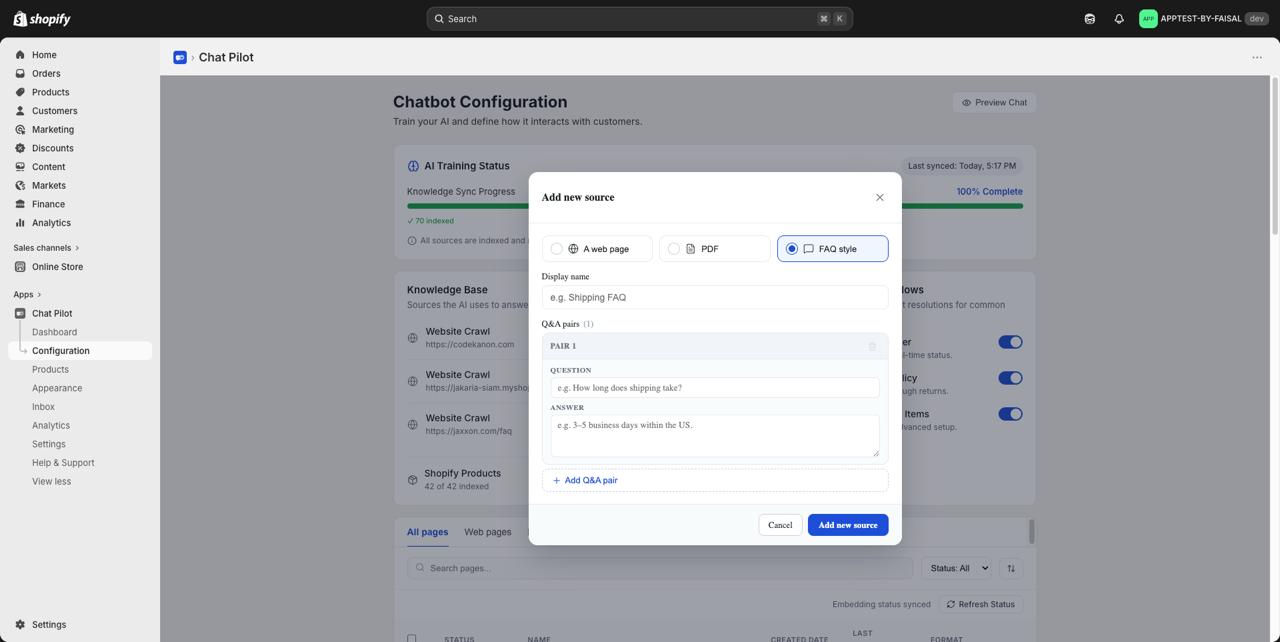Click the Cancel button
Image resolution: width=1280 pixels, height=642 pixels.
click(x=780, y=525)
